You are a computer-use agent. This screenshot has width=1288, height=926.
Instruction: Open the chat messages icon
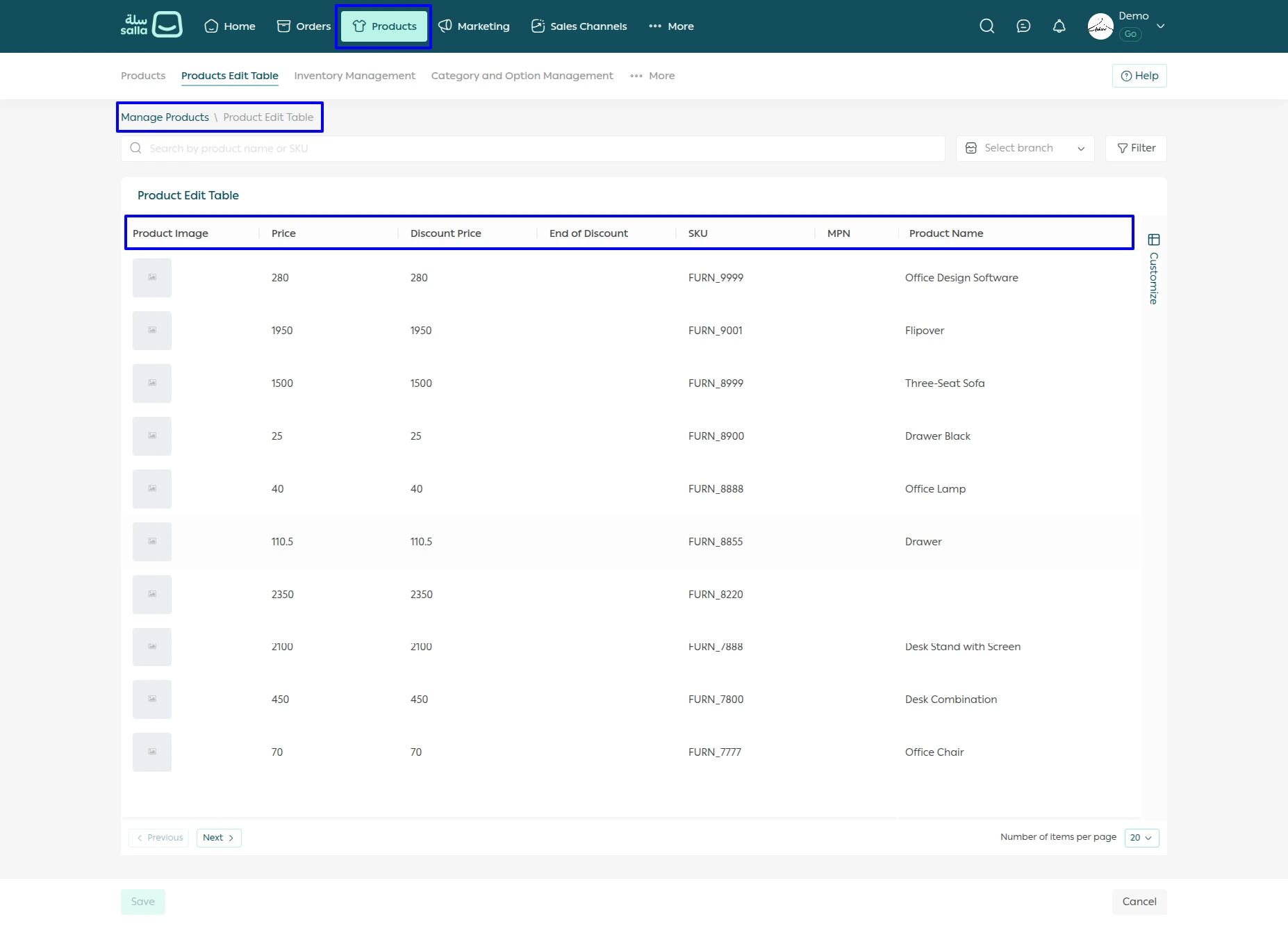1023,26
